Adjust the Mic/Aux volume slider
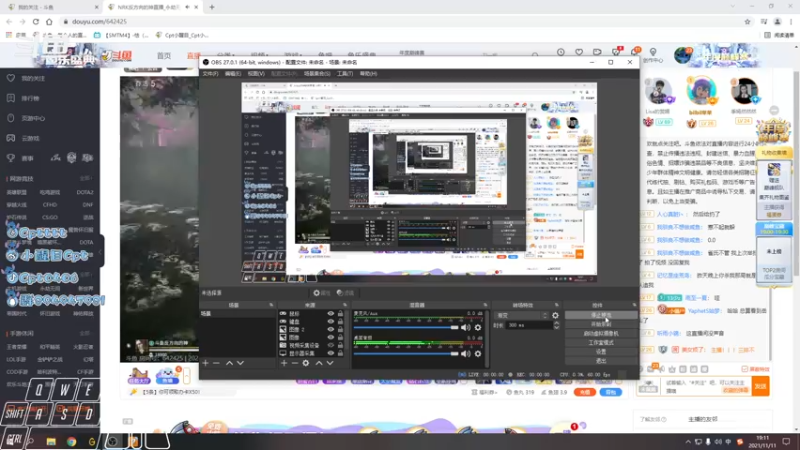Viewport: 800px width, 450px height. click(x=406, y=328)
